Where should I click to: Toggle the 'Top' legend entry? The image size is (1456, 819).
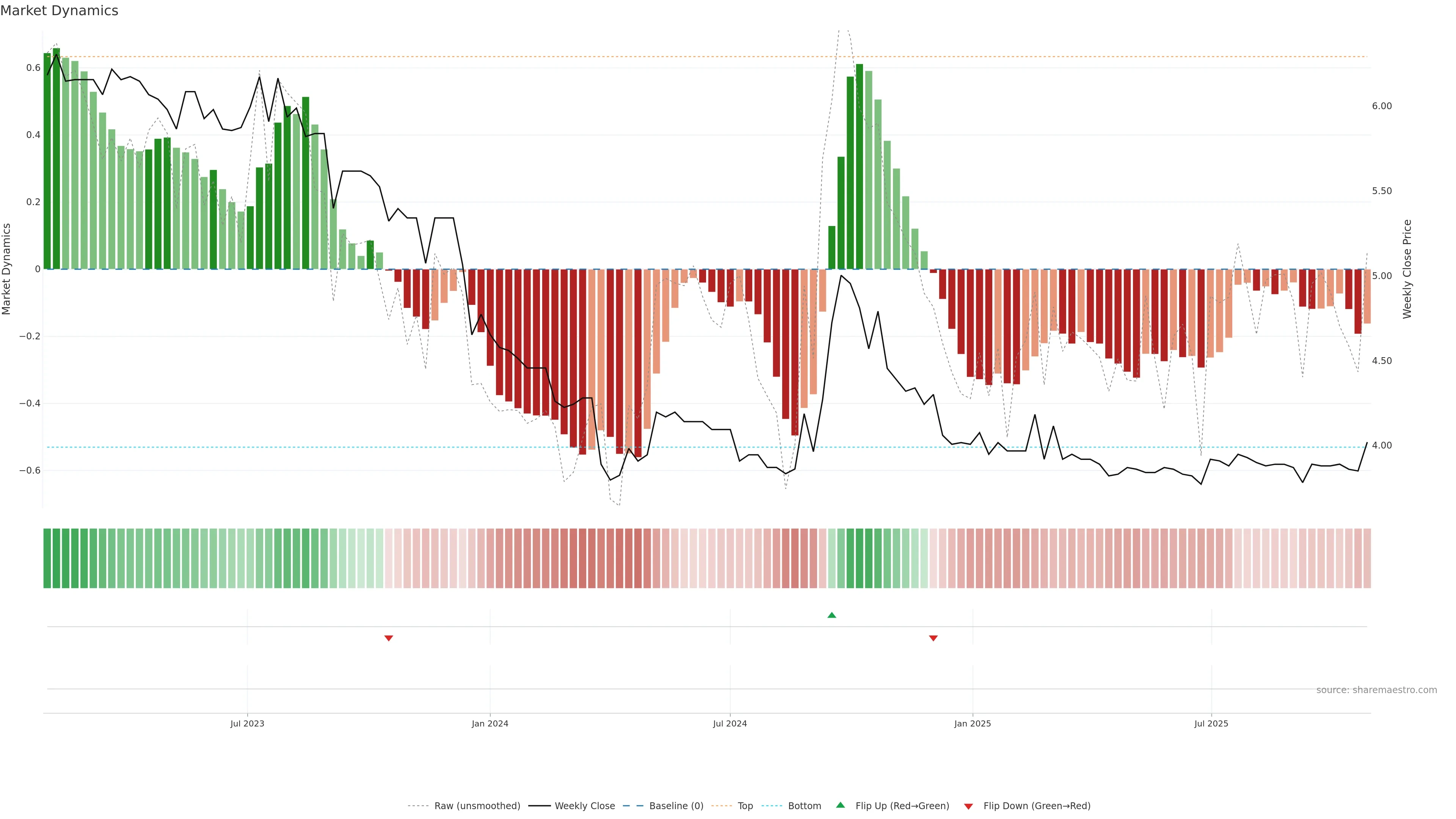click(x=745, y=806)
